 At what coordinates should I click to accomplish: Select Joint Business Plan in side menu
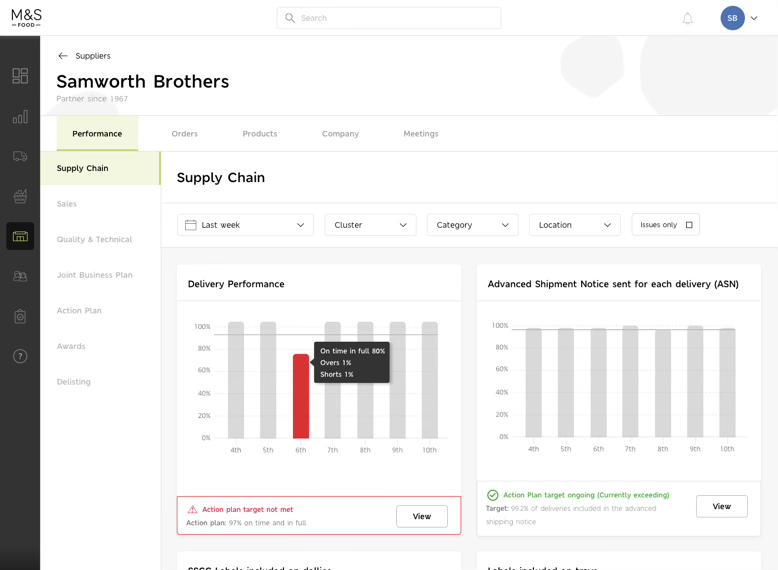click(94, 275)
